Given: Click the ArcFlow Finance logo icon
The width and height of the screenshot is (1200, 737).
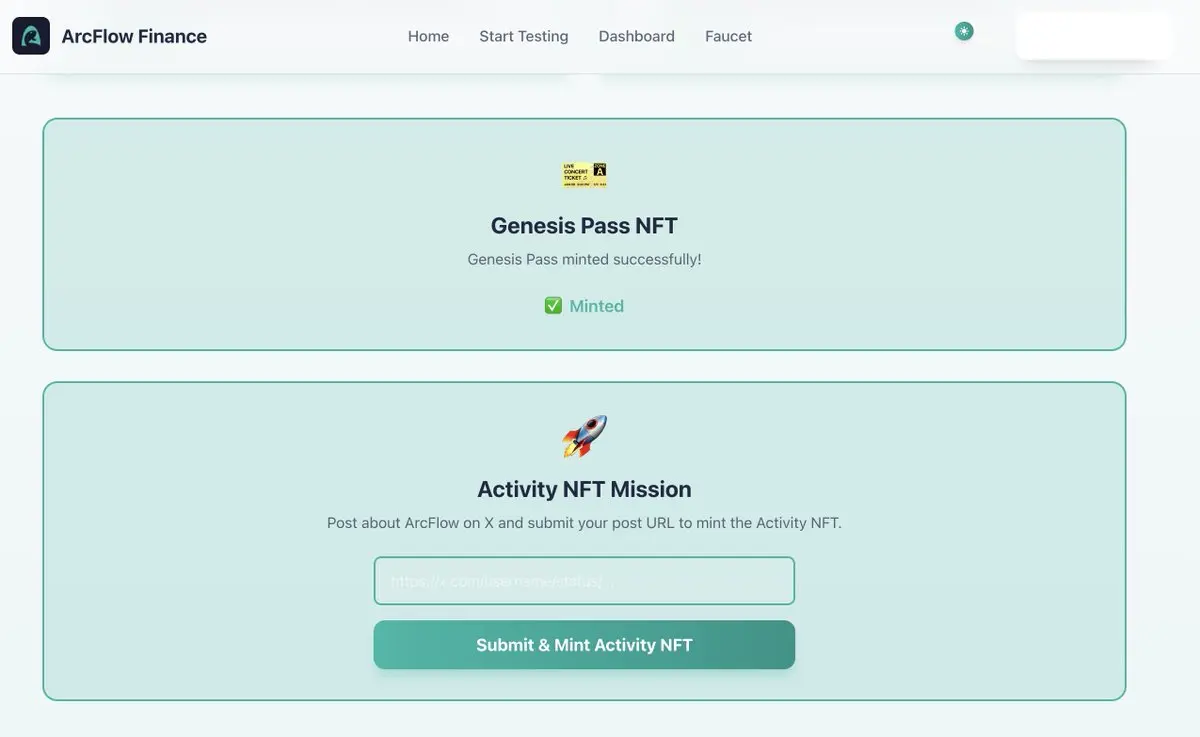Looking at the screenshot, I should tap(31, 36).
